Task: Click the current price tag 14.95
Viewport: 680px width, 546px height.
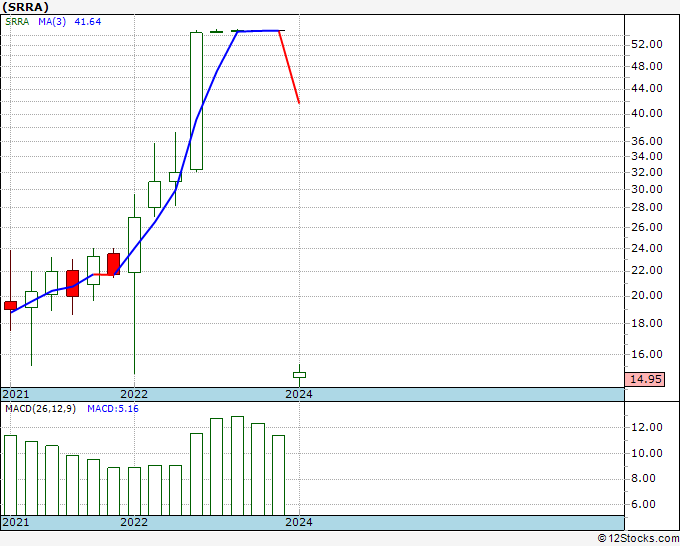Action: point(645,379)
